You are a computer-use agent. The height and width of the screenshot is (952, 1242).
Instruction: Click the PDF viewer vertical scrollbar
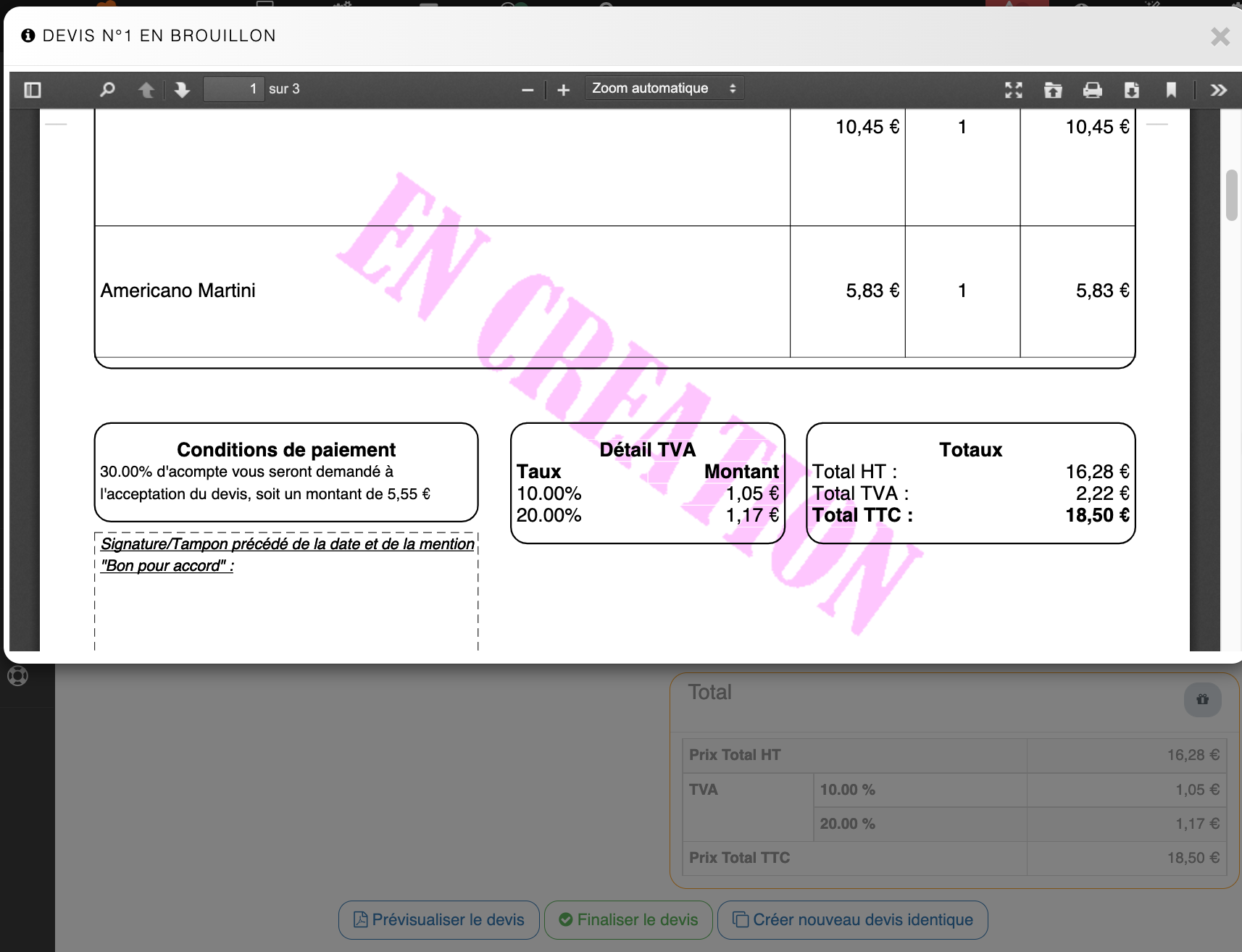coord(1231,195)
